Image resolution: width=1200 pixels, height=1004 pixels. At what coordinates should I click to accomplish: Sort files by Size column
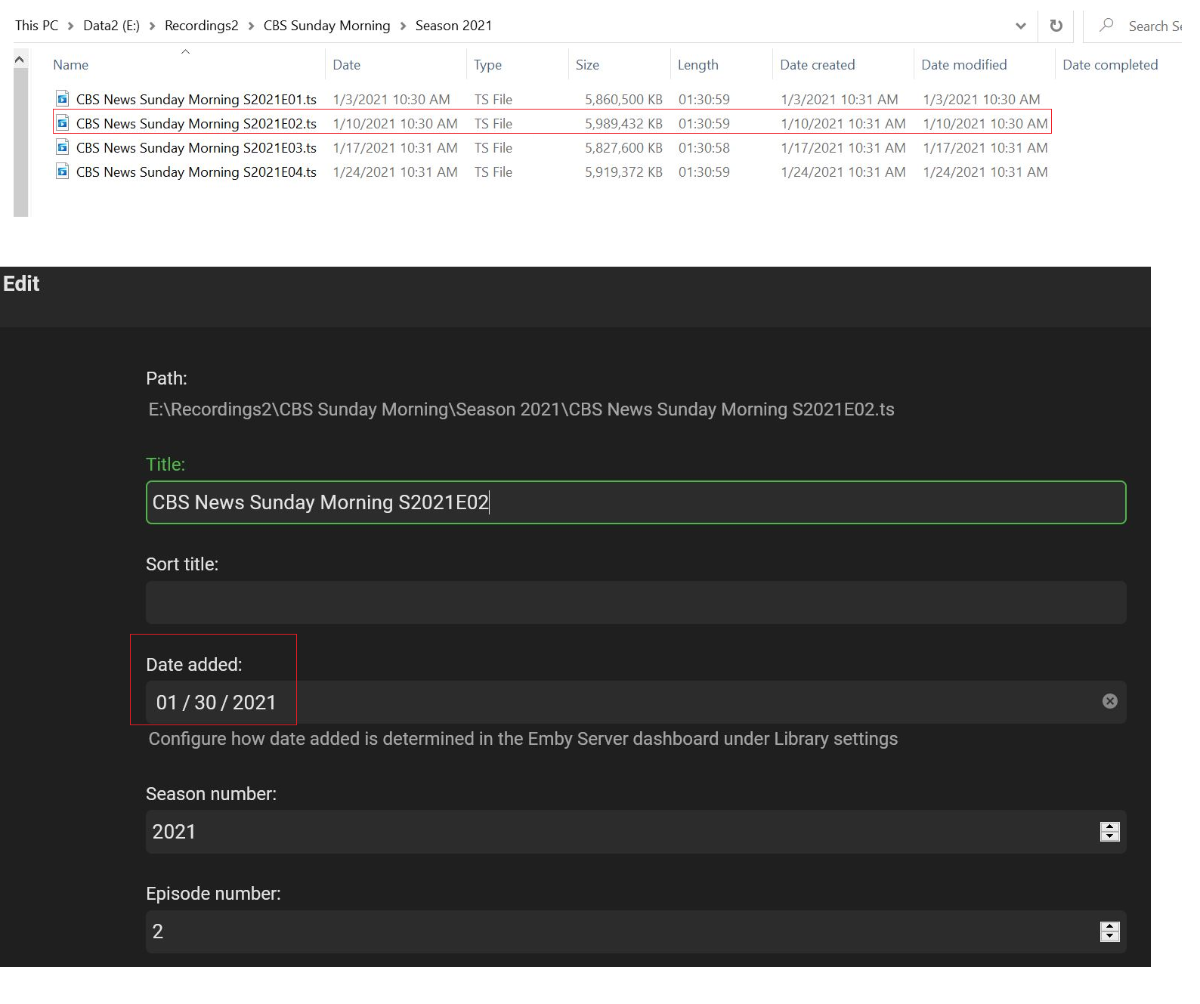[587, 65]
